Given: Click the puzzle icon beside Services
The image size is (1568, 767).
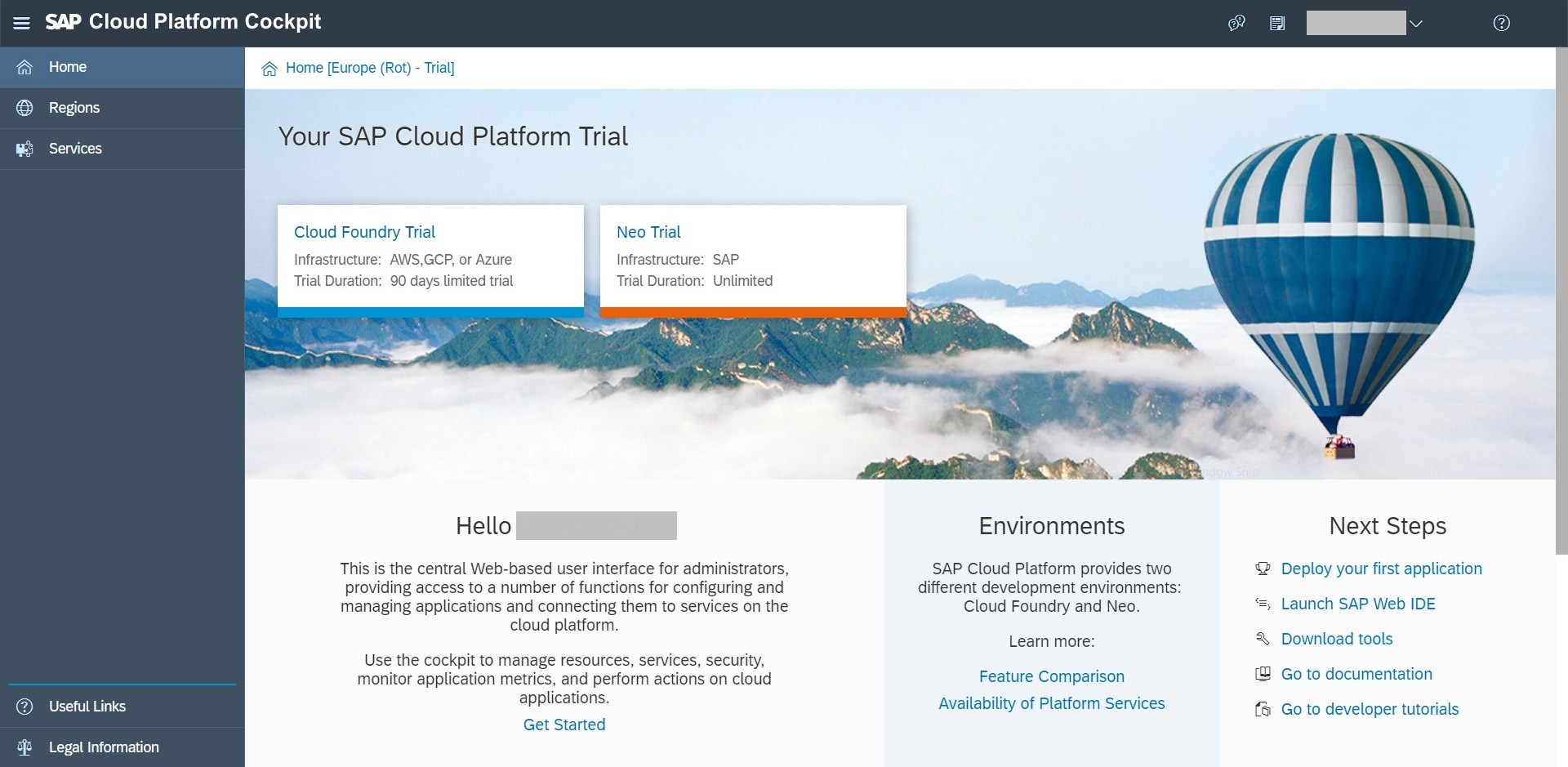Looking at the screenshot, I should point(24,149).
